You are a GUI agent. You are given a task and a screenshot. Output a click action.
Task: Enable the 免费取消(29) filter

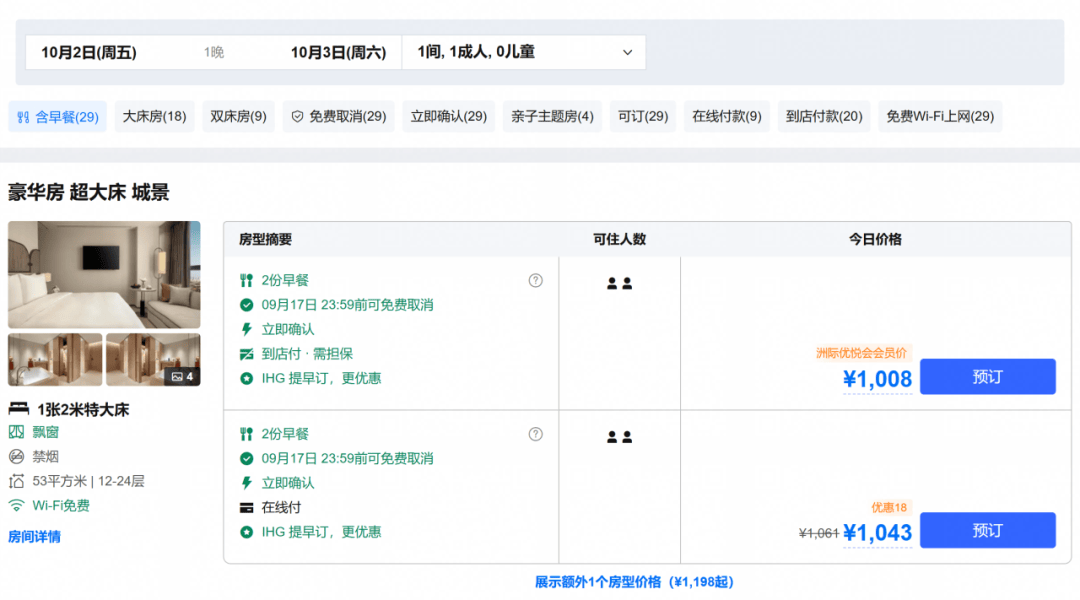pyautogui.click(x=338, y=116)
